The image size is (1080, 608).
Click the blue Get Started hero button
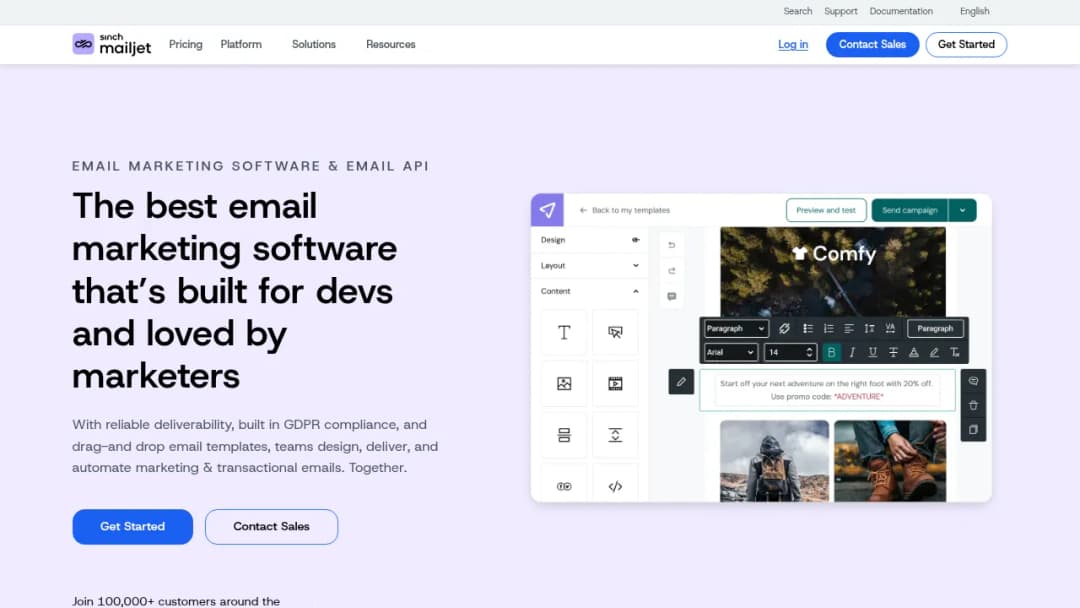tap(132, 527)
